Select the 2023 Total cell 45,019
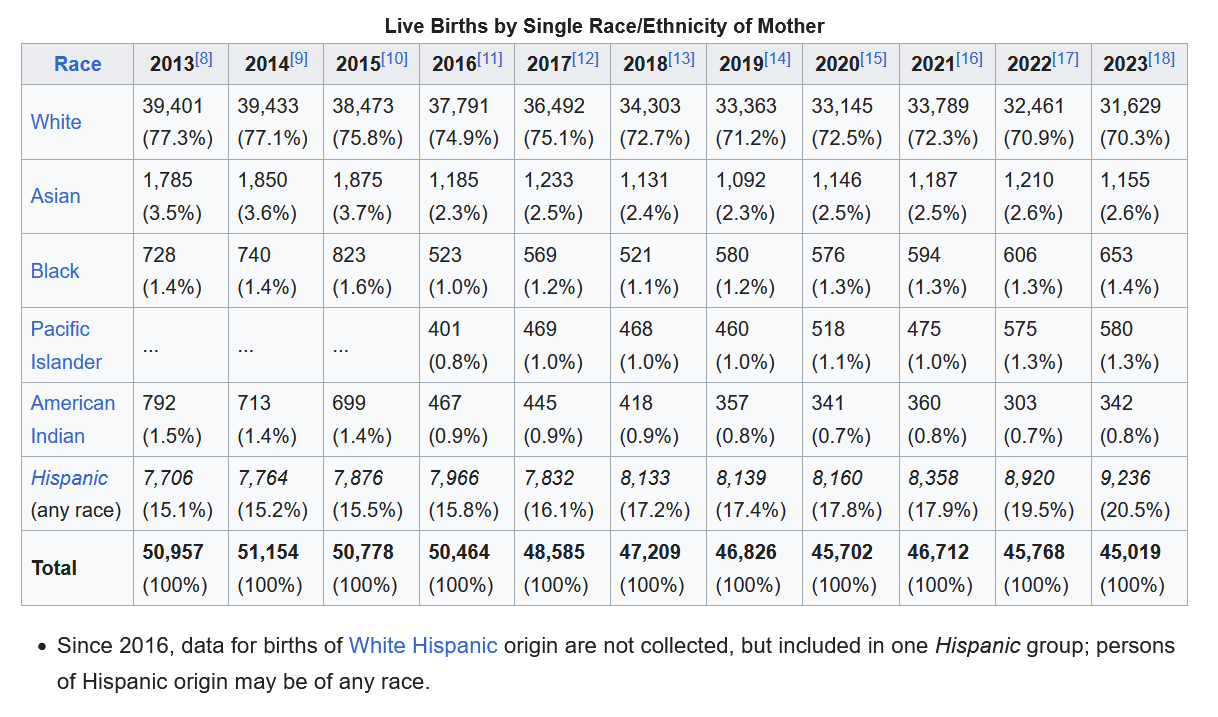 (1139, 568)
